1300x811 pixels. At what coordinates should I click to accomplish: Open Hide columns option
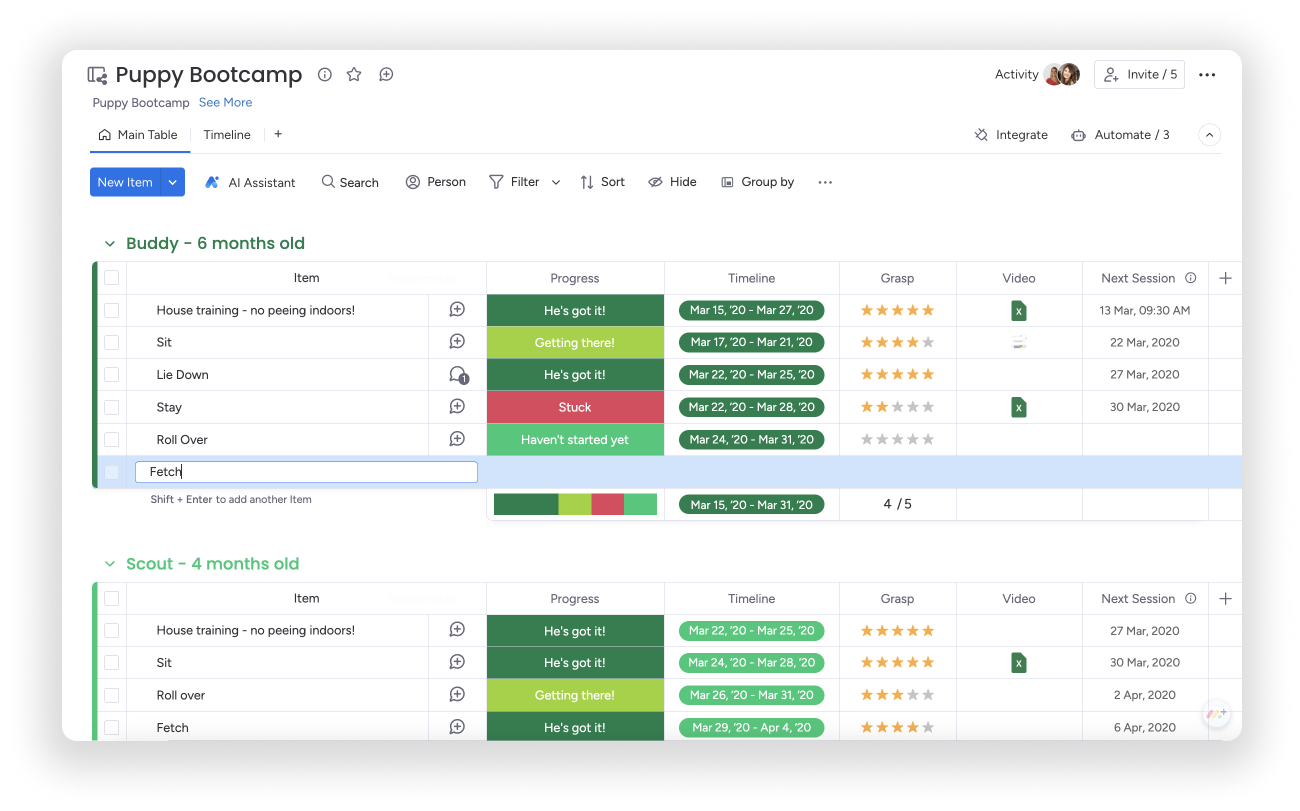672,182
